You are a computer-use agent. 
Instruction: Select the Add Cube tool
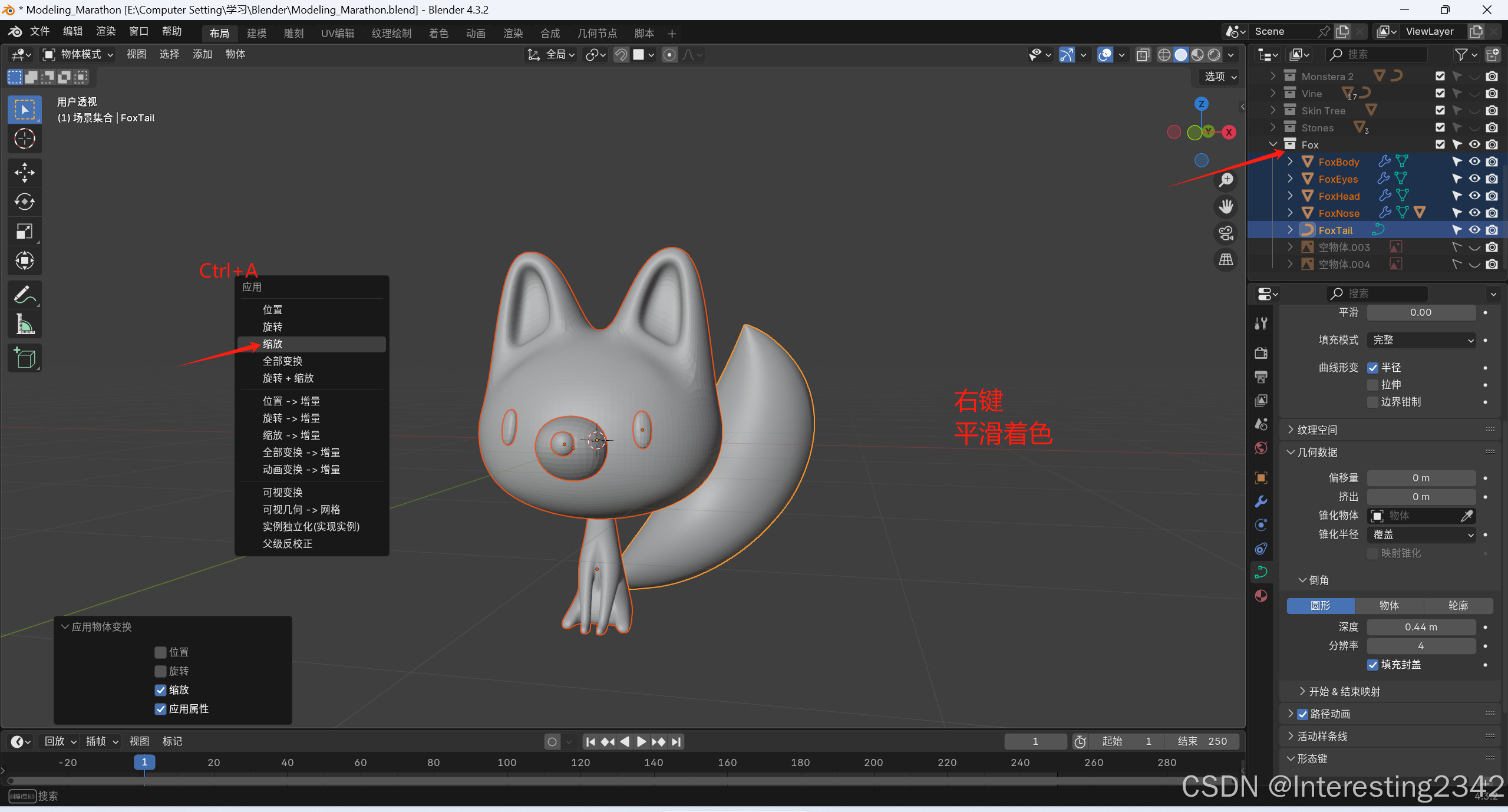pos(24,358)
